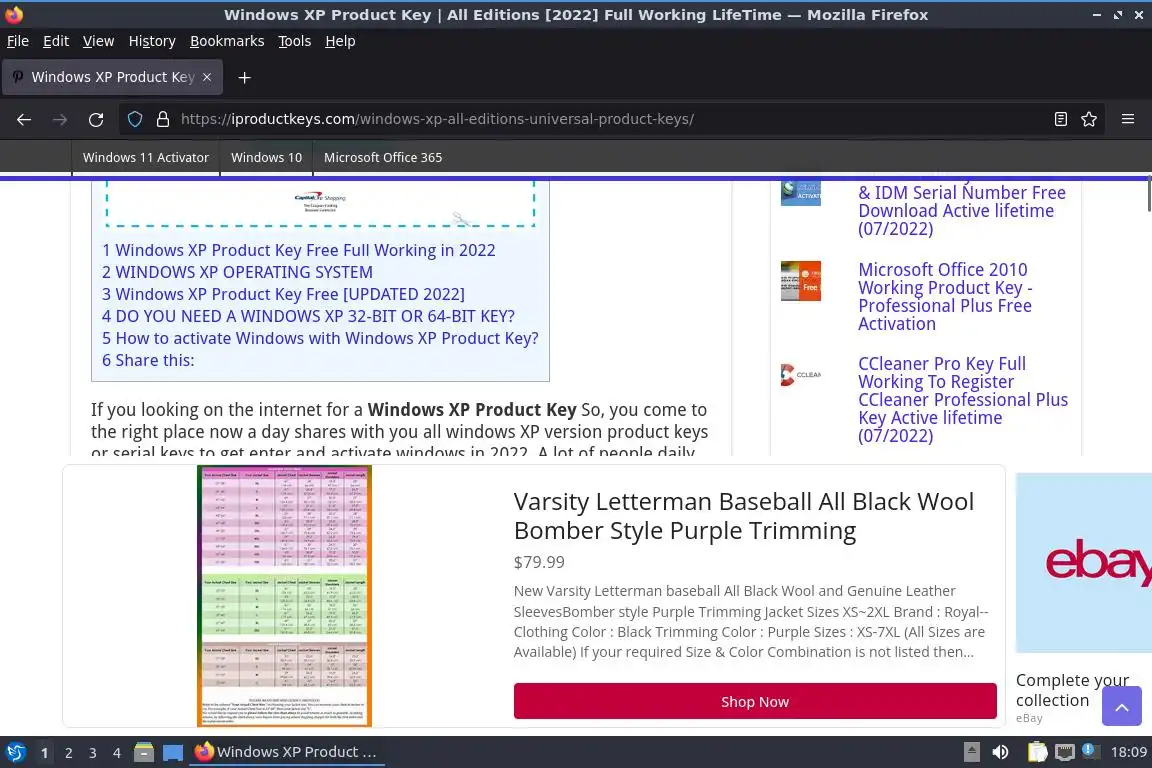Click the volume speaker tray icon

(x=1000, y=752)
